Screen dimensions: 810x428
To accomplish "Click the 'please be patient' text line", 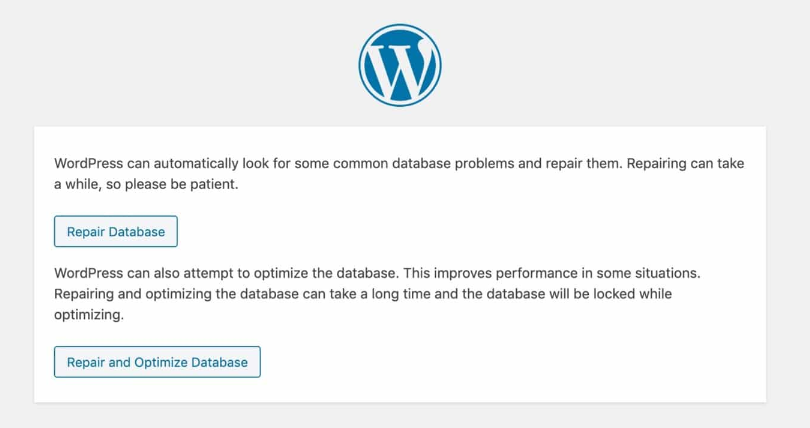I will (x=146, y=184).
